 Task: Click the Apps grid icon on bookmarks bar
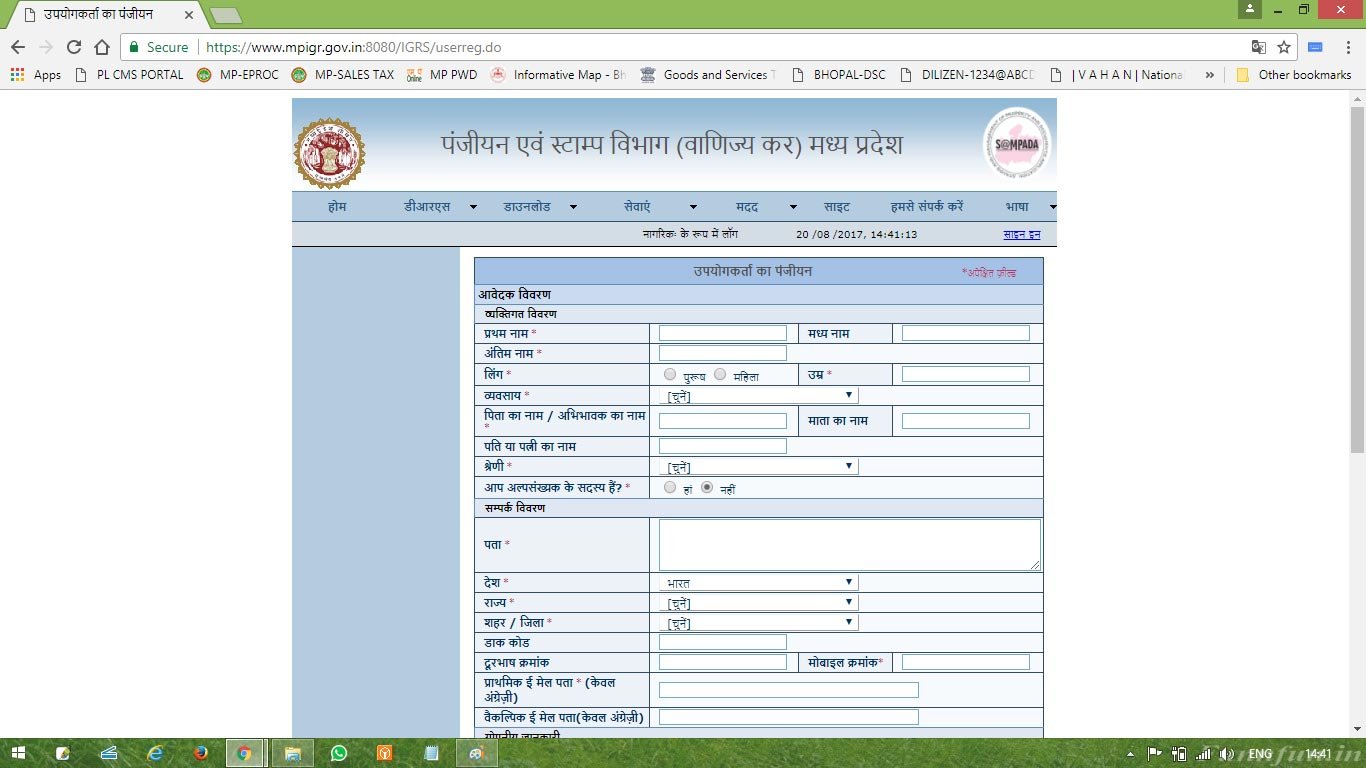tap(17, 74)
